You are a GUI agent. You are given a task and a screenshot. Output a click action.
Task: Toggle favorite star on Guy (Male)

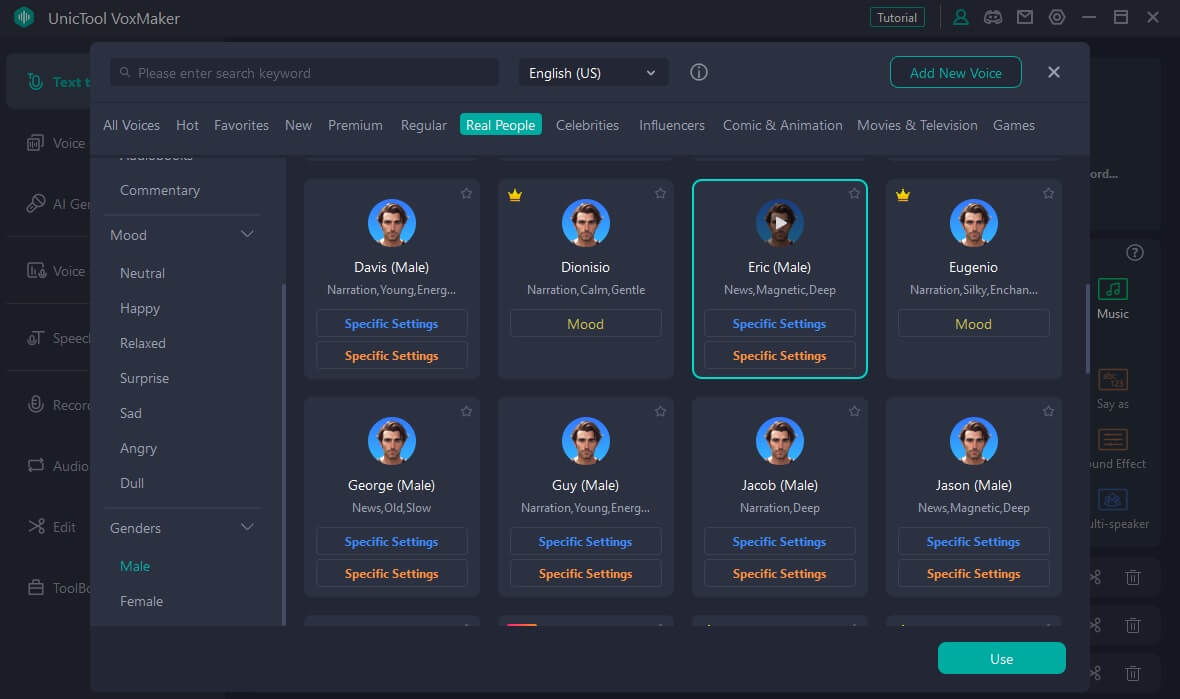(x=660, y=411)
